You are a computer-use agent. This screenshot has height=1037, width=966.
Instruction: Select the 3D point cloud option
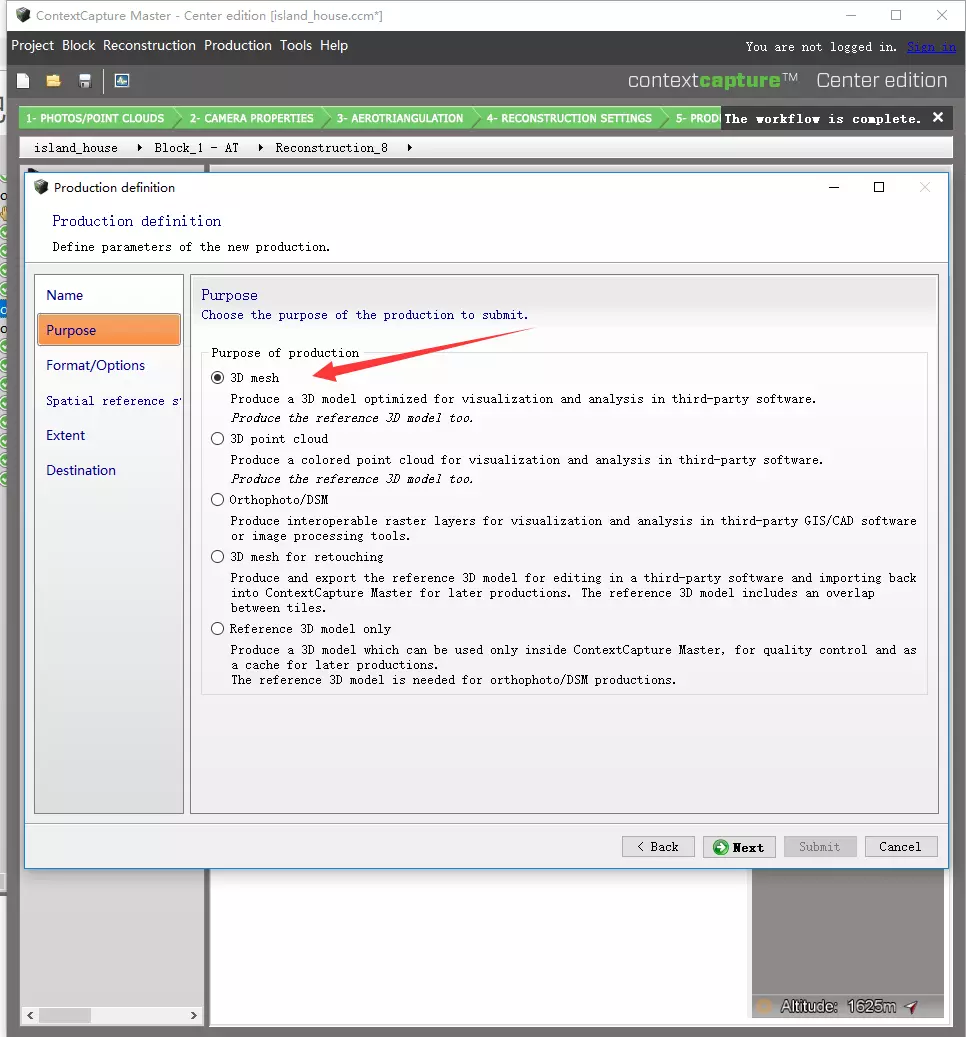pyautogui.click(x=218, y=438)
